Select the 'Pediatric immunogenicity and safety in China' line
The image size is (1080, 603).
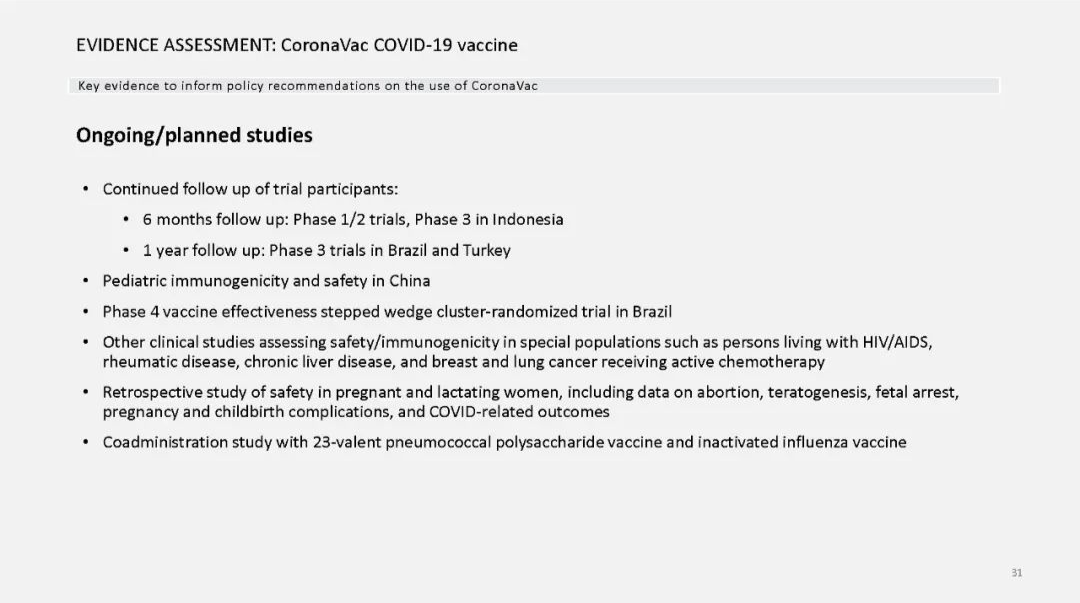(266, 280)
